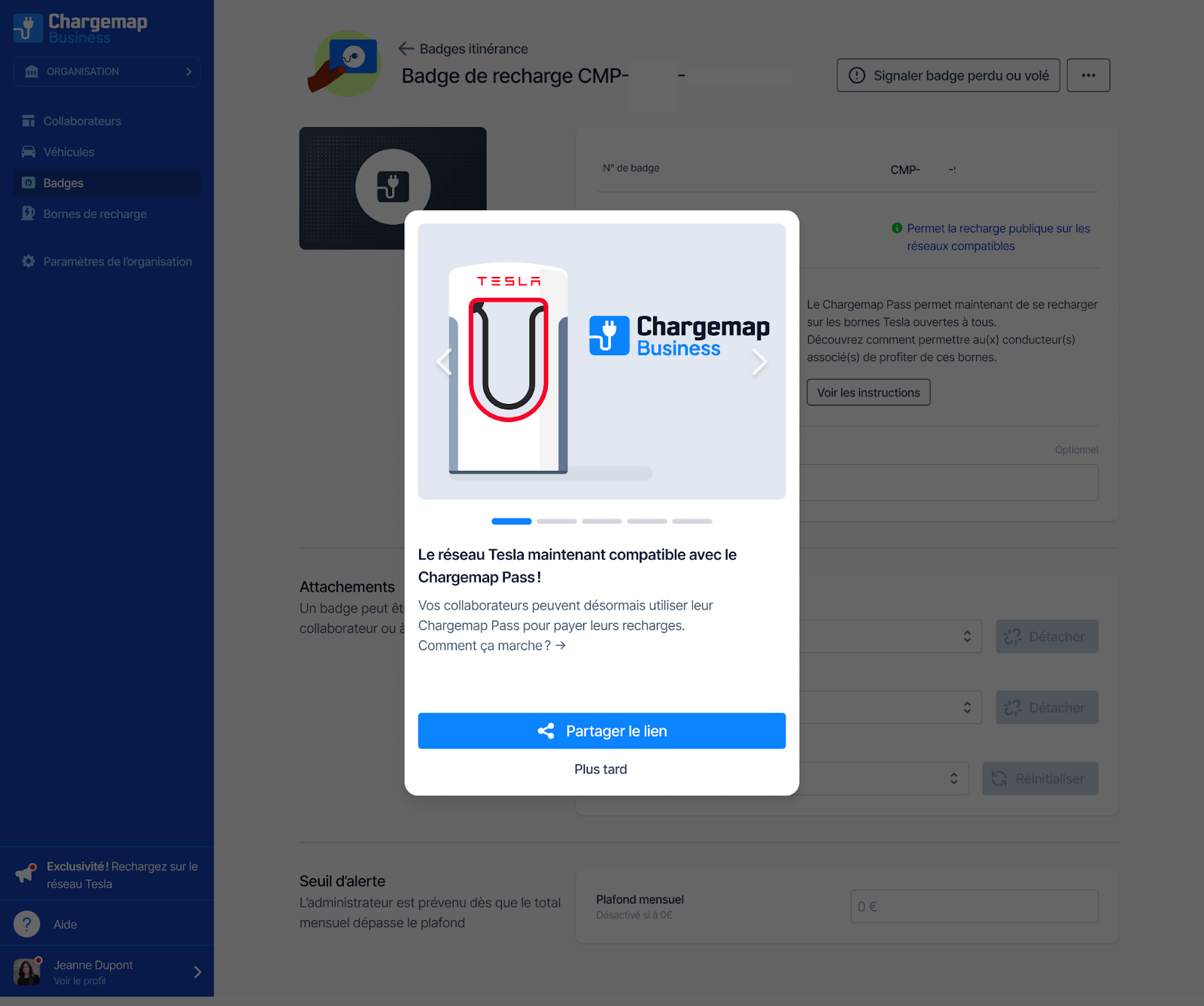Click the Chargemap Business logo in sidebar
The image size is (1204, 1006).
[81, 29]
